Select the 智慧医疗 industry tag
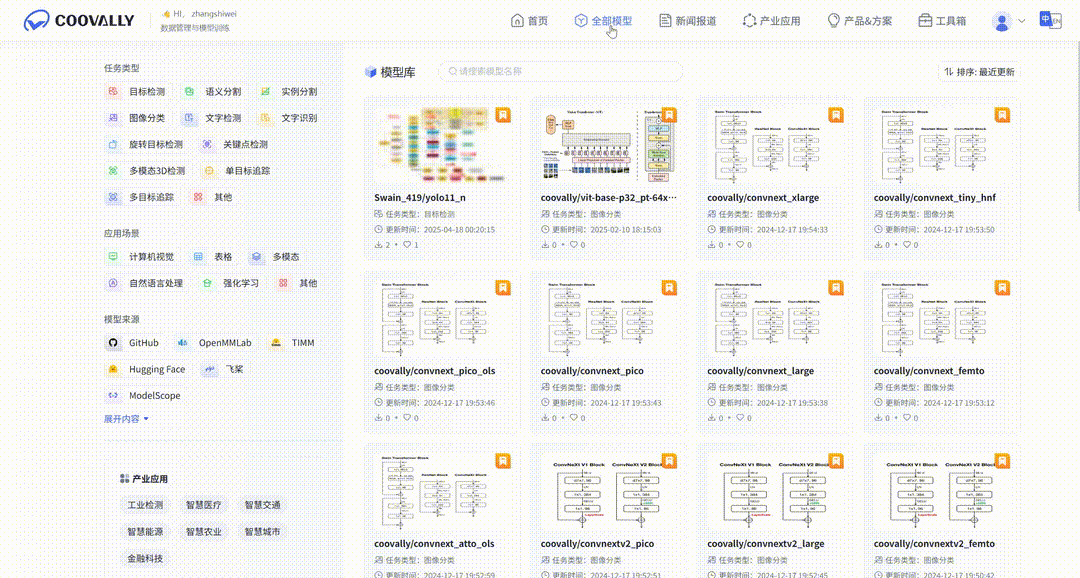 [x=204, y=505]
